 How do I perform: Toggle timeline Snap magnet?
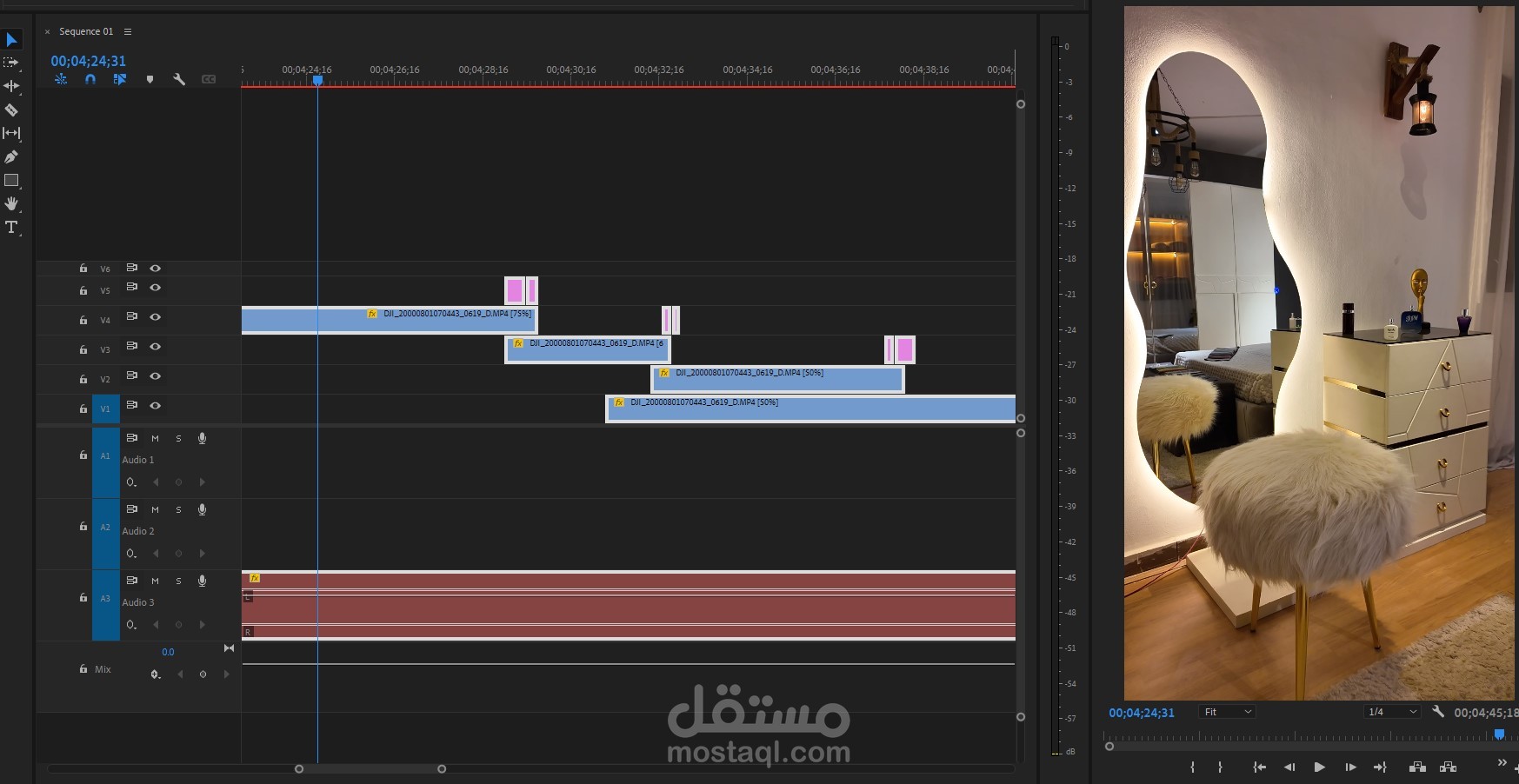[x=90, y=79]
